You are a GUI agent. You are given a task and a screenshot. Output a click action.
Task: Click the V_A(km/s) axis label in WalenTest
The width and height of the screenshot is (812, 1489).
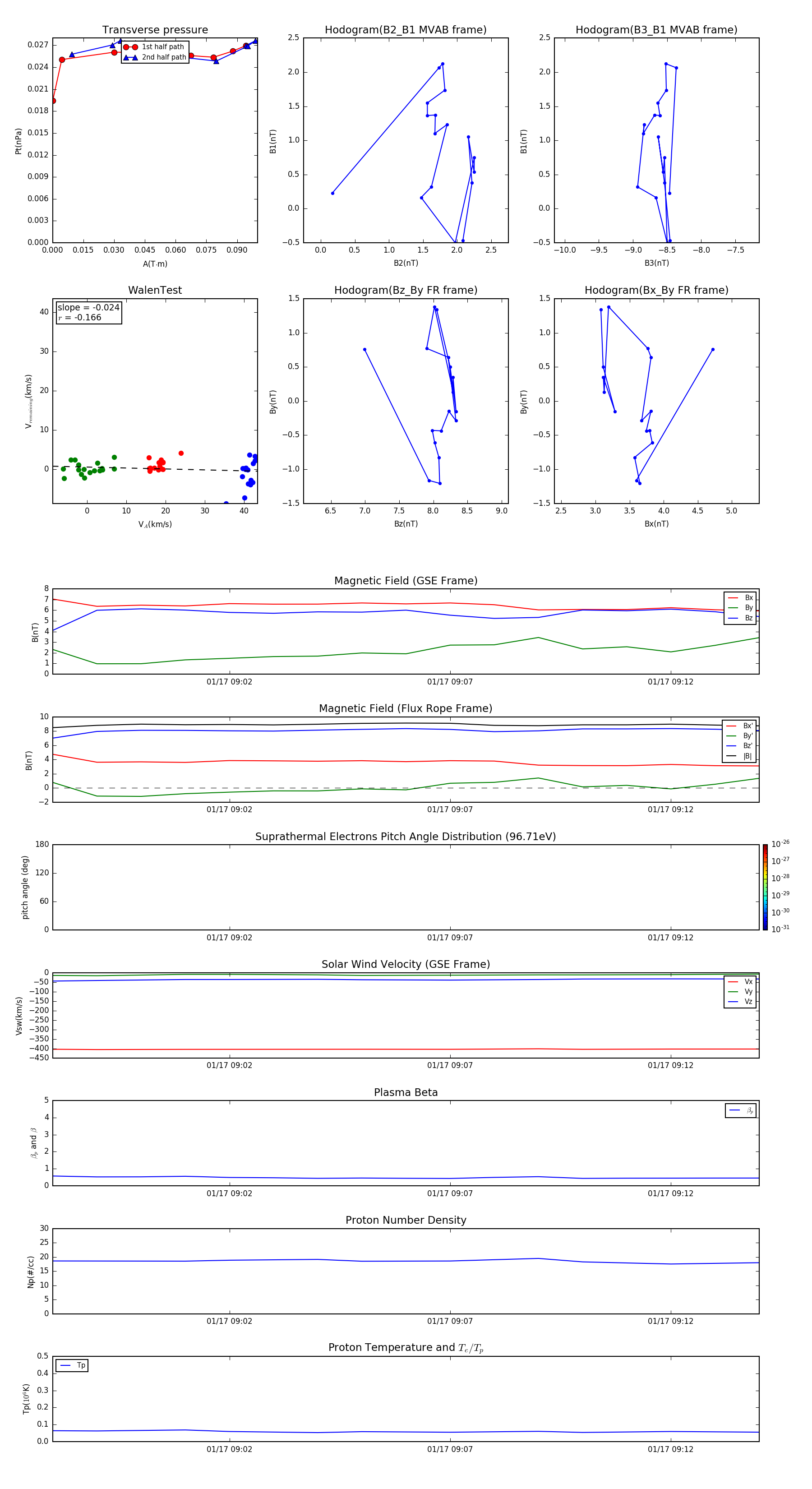155,524
